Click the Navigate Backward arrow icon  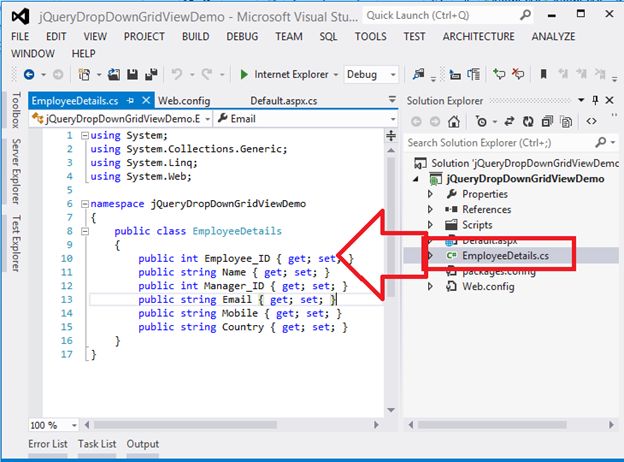coord(29,74)
